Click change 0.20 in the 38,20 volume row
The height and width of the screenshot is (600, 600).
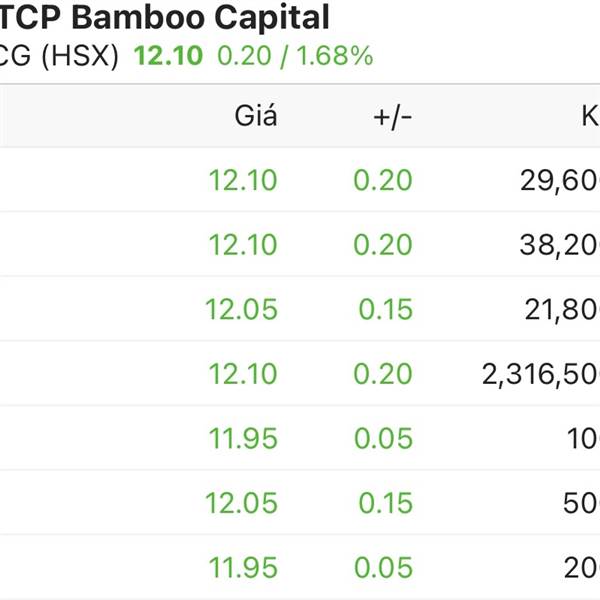pyautogui.click(x=383, y=245)
